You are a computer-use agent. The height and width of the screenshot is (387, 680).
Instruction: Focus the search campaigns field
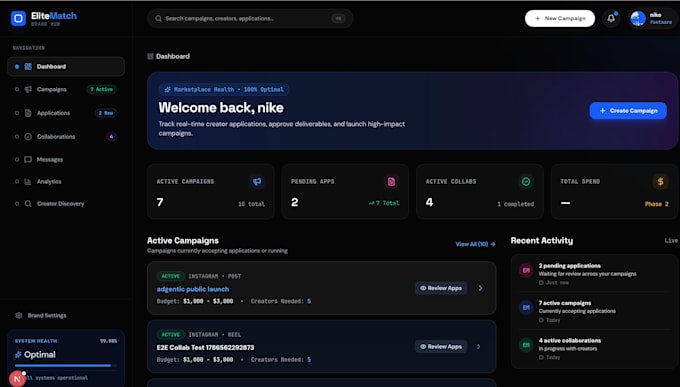250,19
